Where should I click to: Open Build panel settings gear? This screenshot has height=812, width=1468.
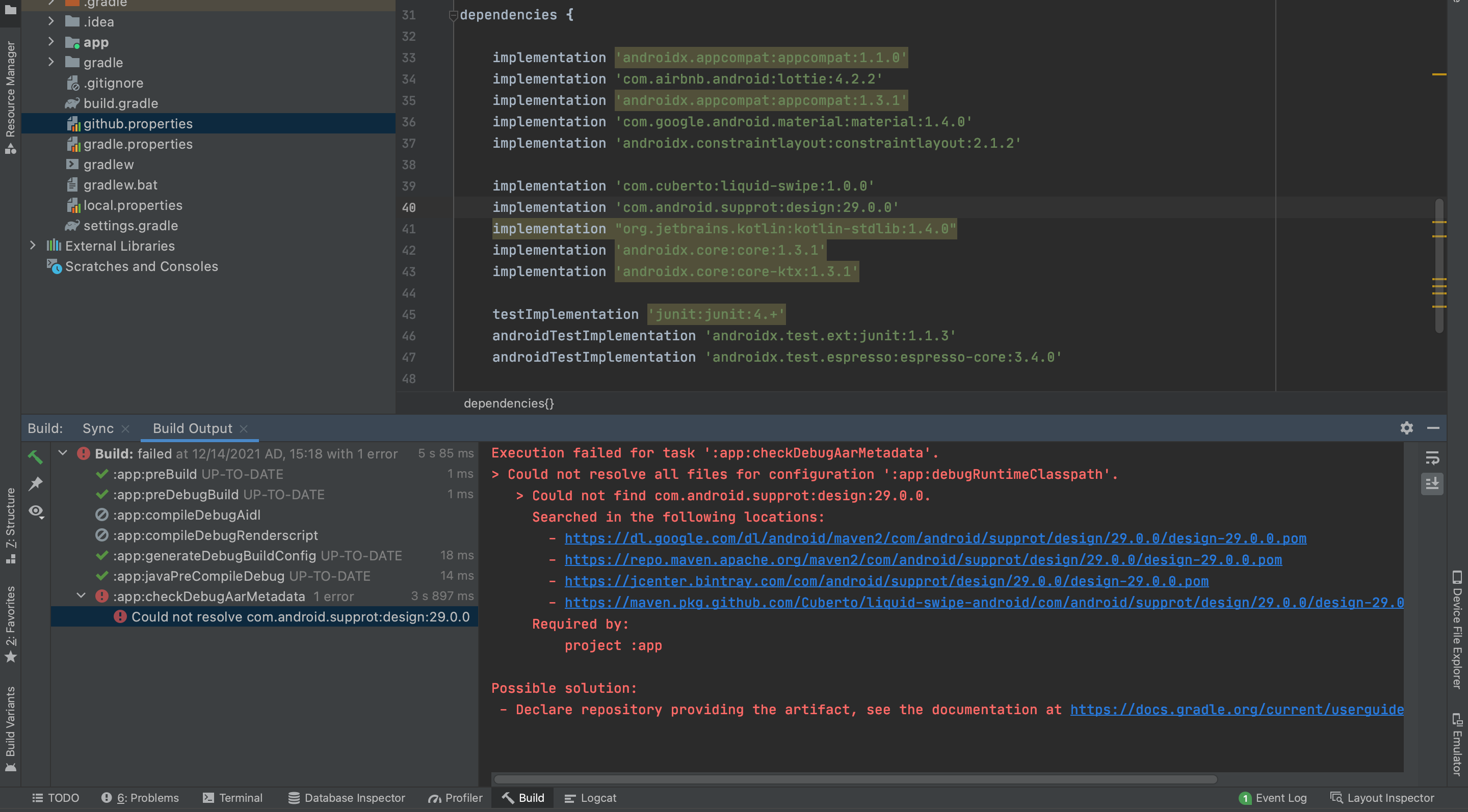1406,427
